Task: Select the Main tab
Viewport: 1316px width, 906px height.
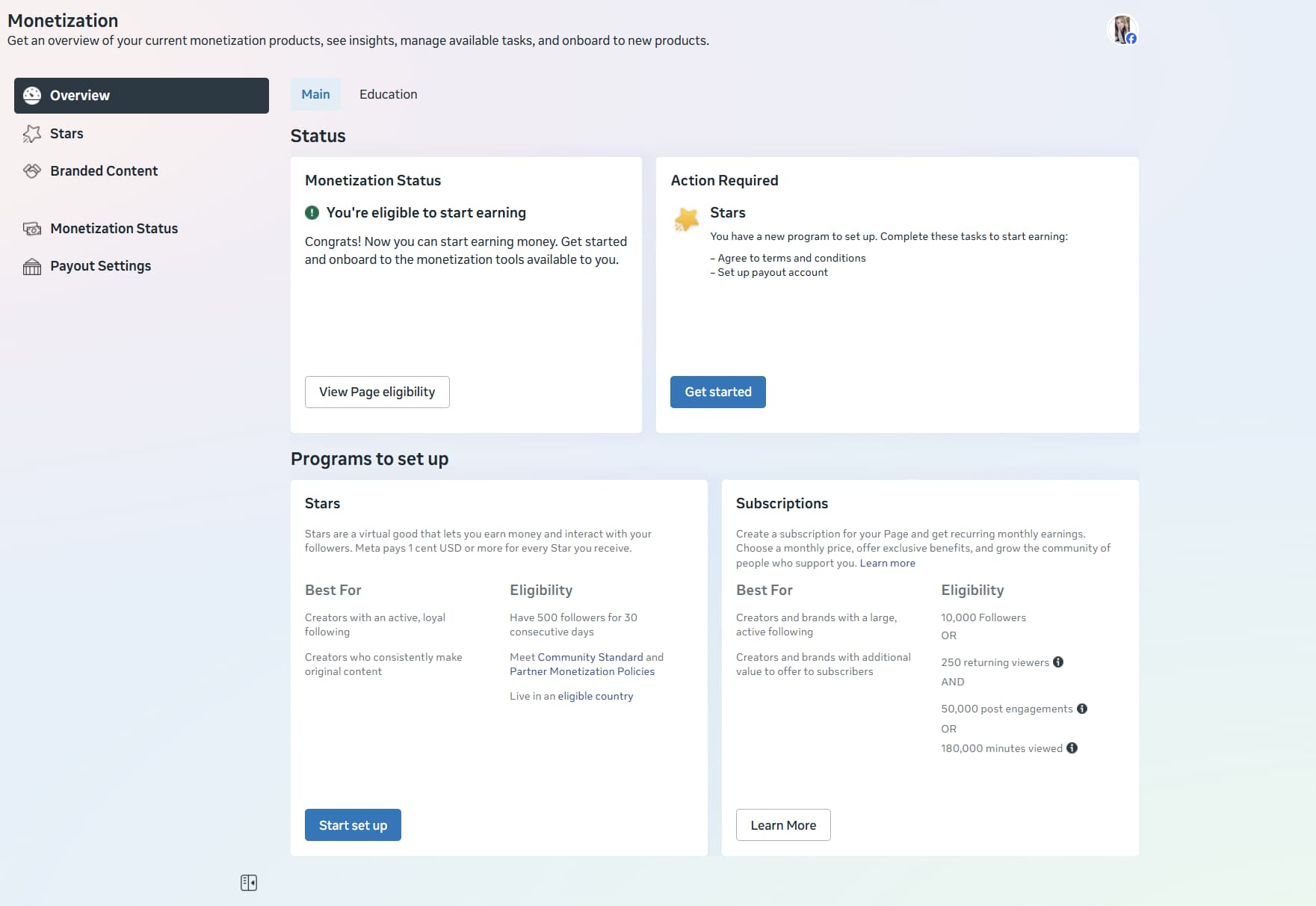Action: [x=315, y=94]
